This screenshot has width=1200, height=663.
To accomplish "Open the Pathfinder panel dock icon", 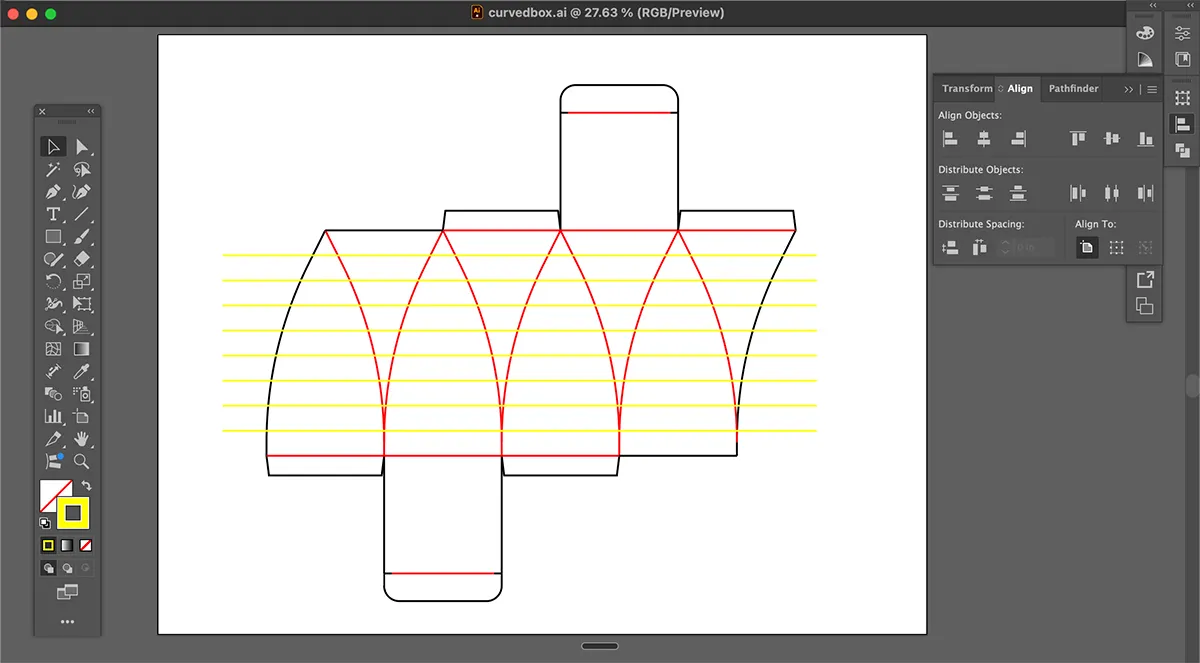I will coord(1182,150).
